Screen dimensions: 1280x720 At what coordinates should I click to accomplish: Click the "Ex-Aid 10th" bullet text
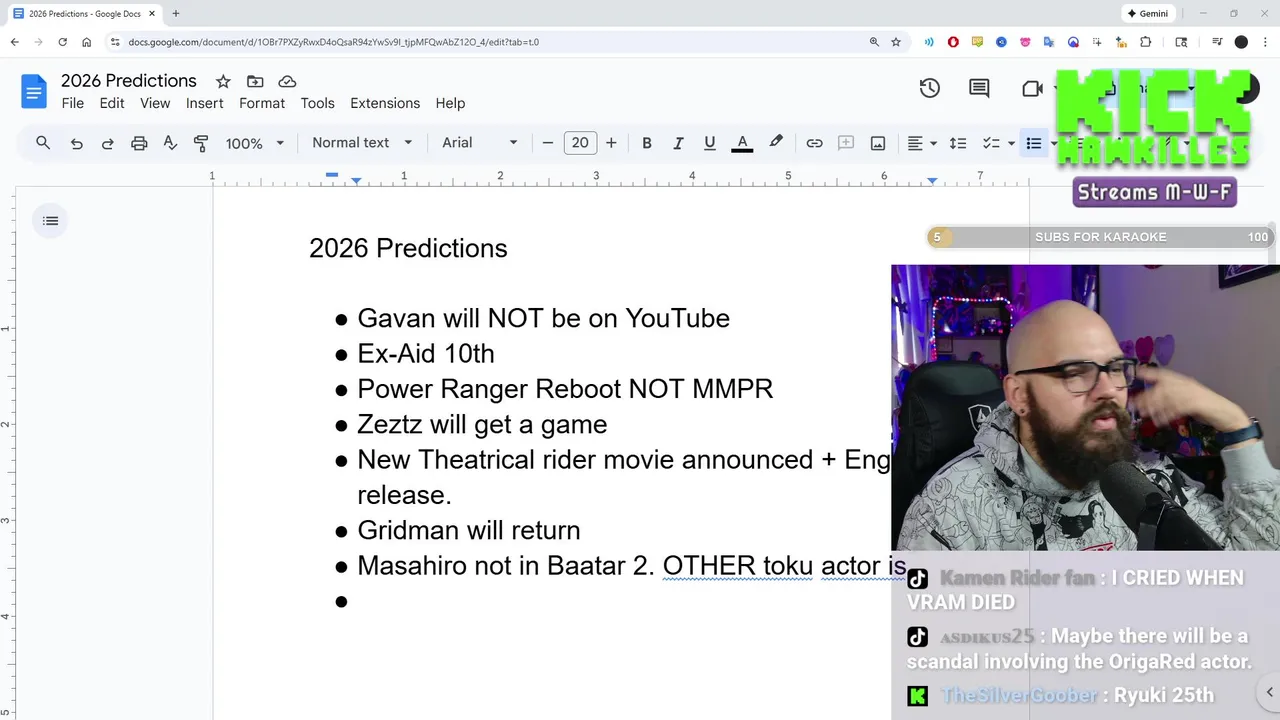click(x=426, y=353)
